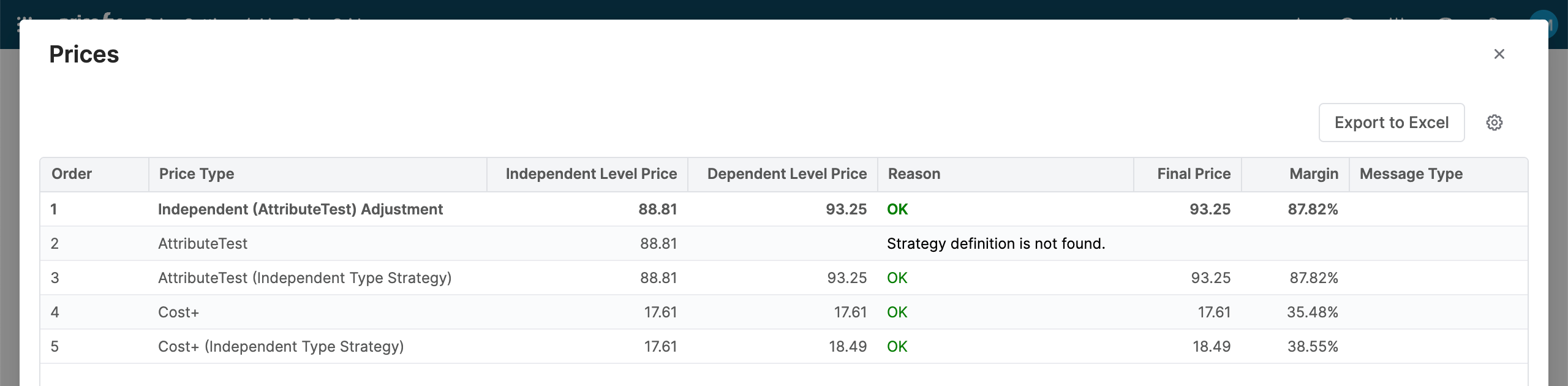
Task: Click the Export to Excel button
Action: [x=1391, y=123]
